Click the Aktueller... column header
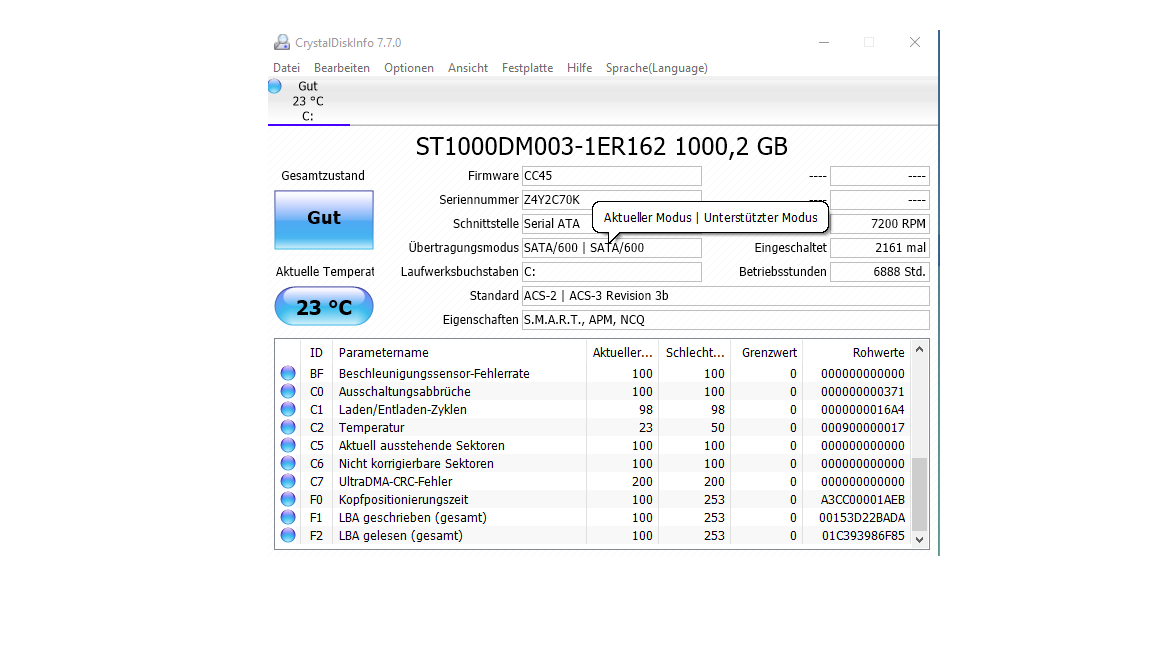 (x=622, y=353)
